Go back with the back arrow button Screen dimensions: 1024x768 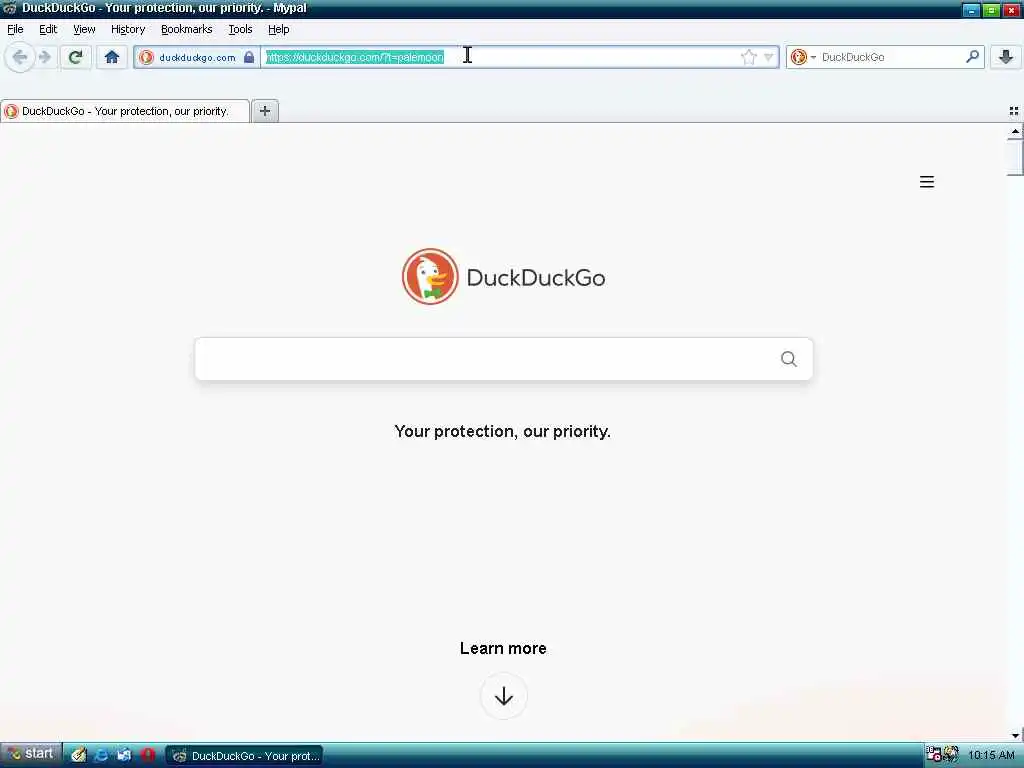click(20, 57)
